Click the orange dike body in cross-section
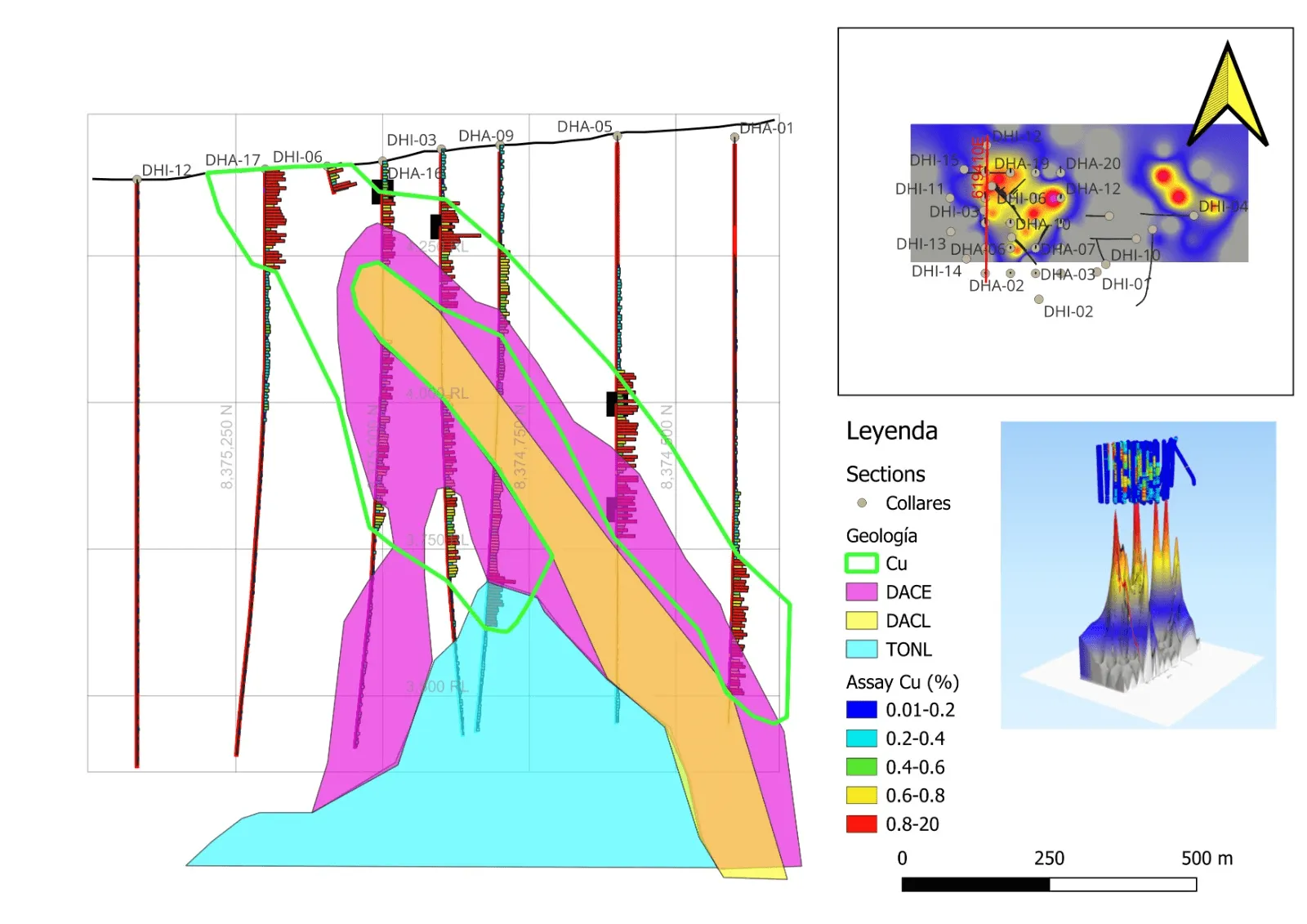The height and width of the screenshot is (924, 1307). [x=564, y=531]
